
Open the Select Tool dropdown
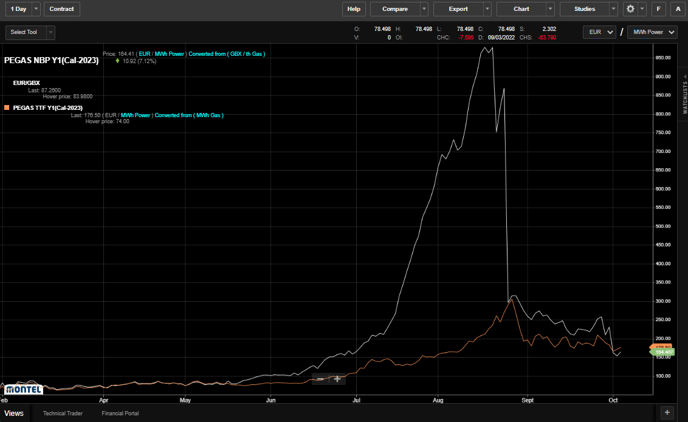click(x=30, y=32)
